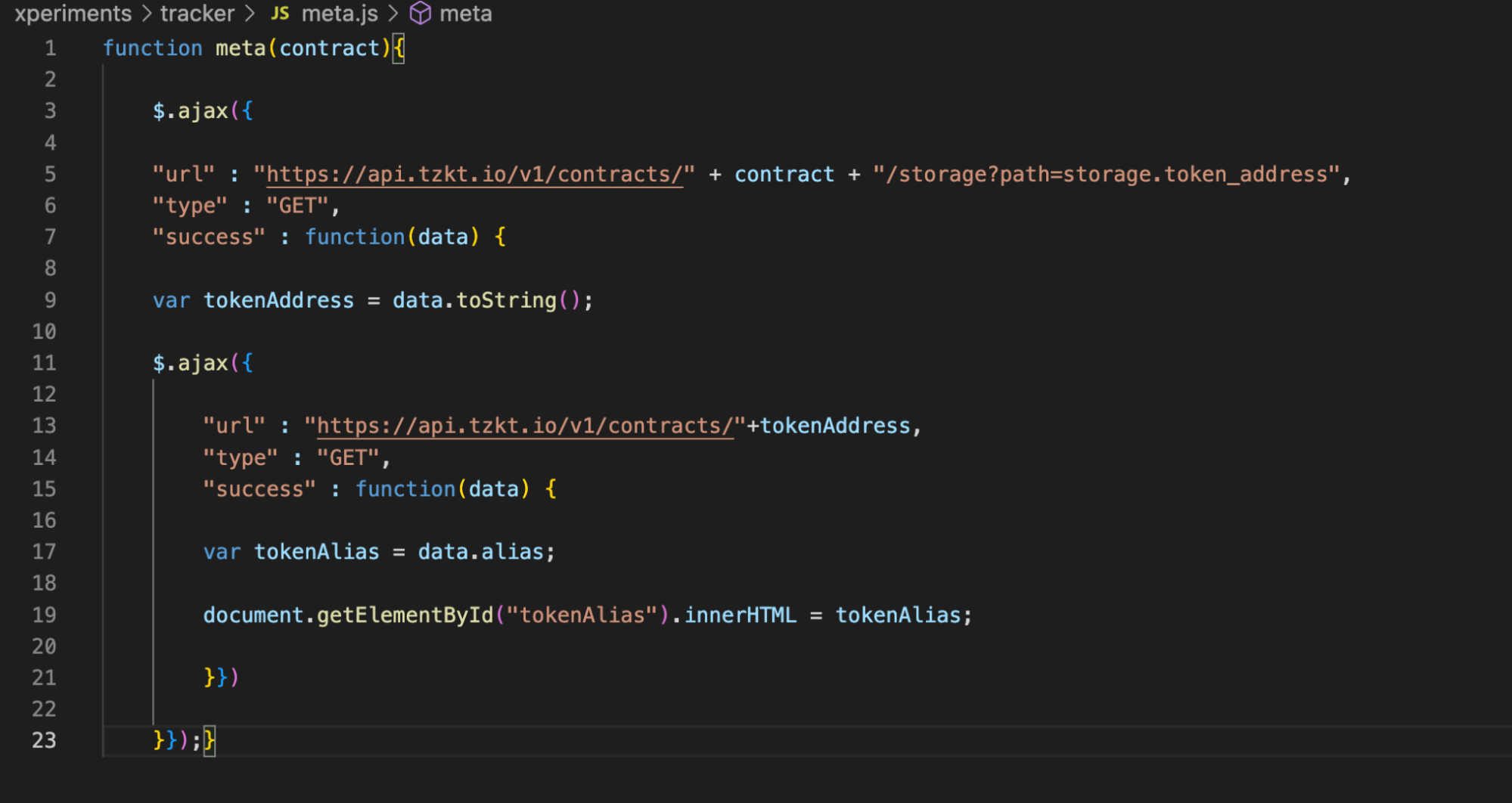
Task: Click the cube symbol icon before meta
Action: pos(421,14)
